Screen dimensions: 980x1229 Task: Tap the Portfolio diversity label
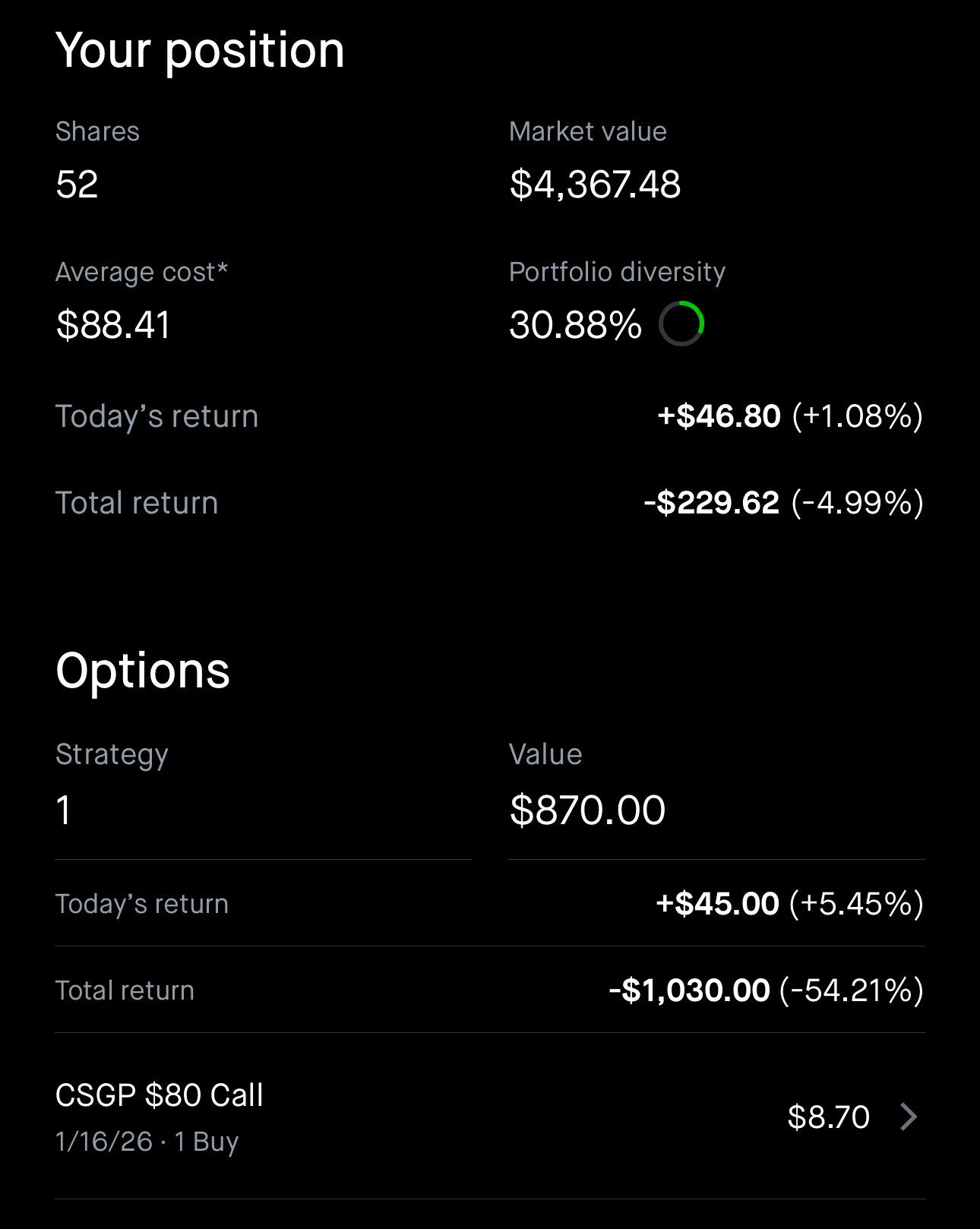point(618,272)
